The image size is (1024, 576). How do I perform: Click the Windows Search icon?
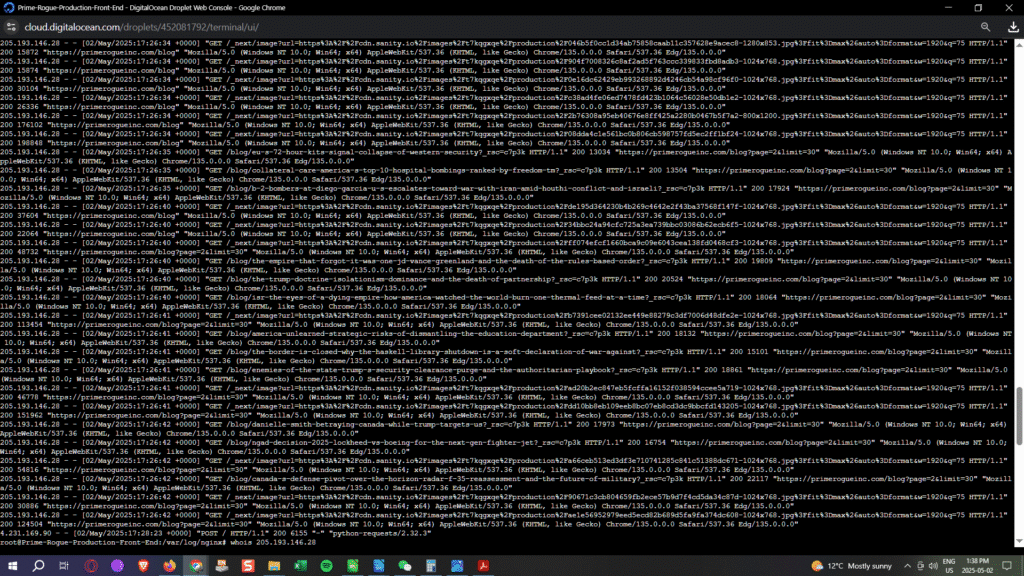pos(37,565)
